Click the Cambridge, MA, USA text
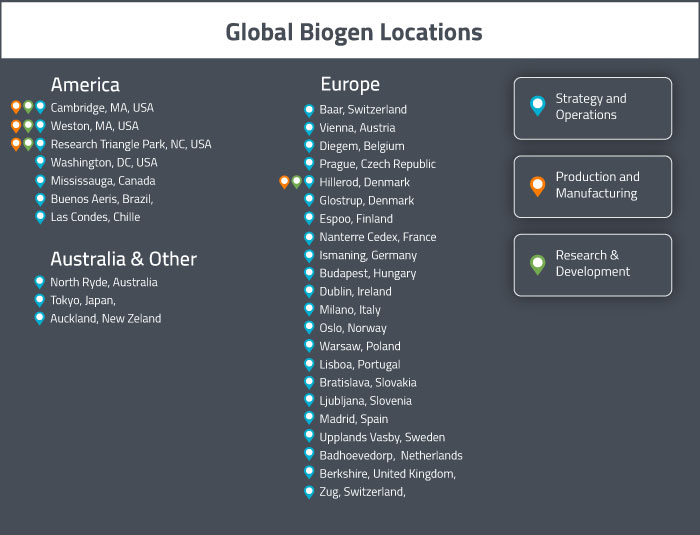 point(102,108)
